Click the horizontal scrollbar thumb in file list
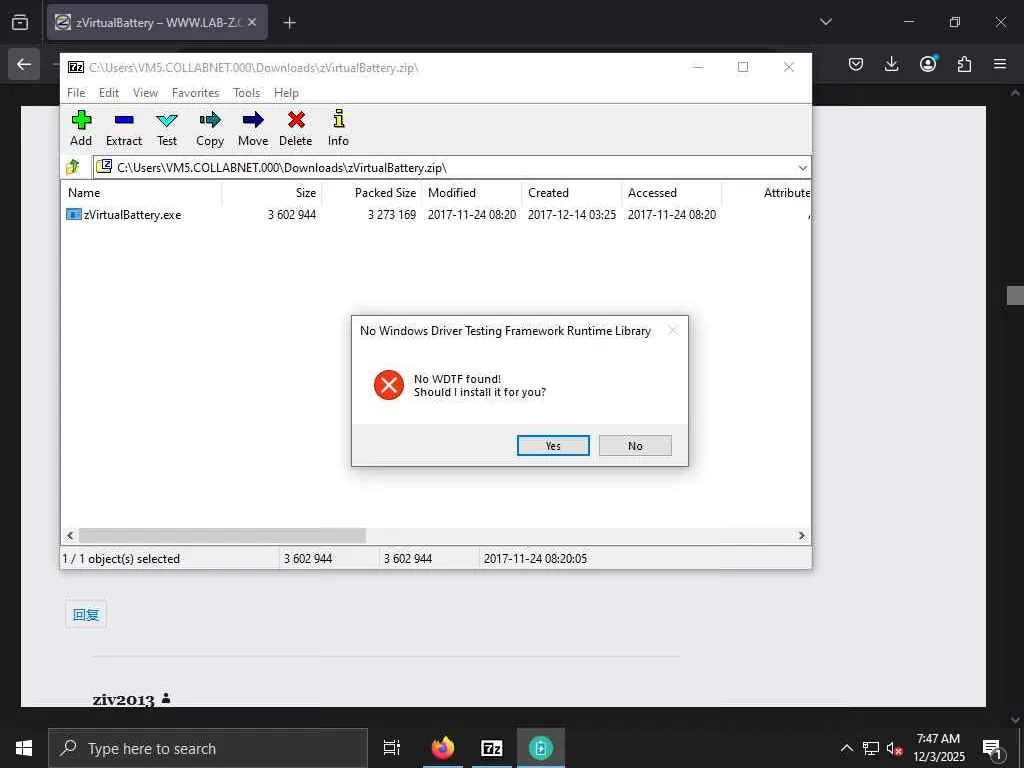 [222, 536]
